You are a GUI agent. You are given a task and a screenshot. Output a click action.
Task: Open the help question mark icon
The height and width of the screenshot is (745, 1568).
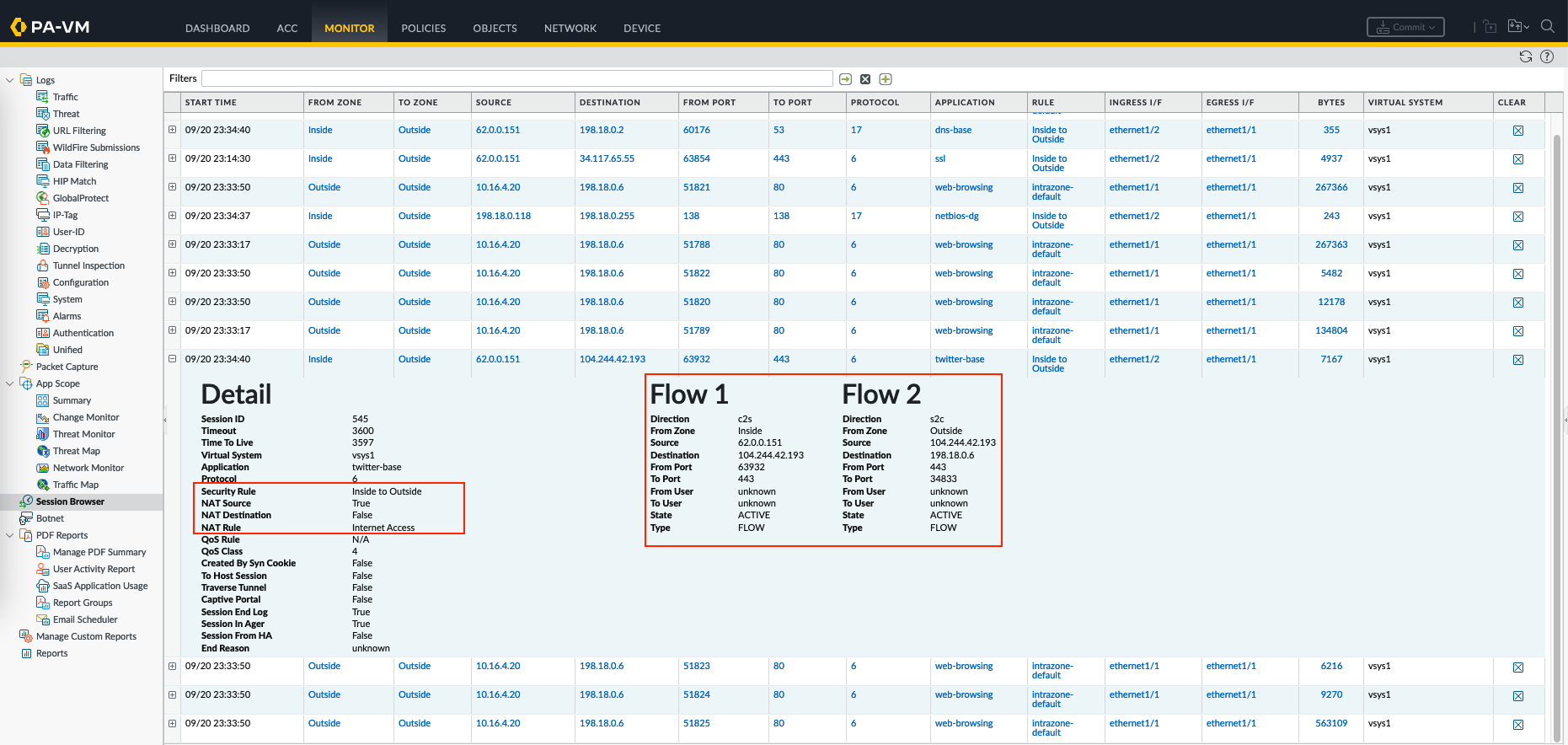click(x=1547, y=56)
